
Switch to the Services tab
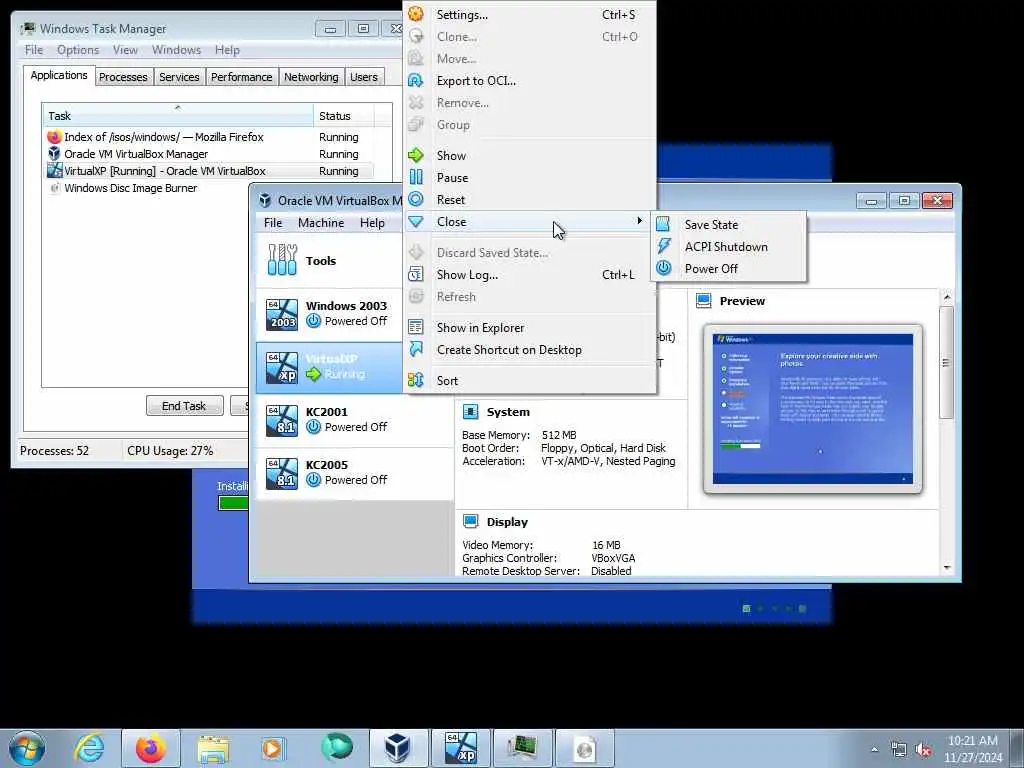coord(179,77)
